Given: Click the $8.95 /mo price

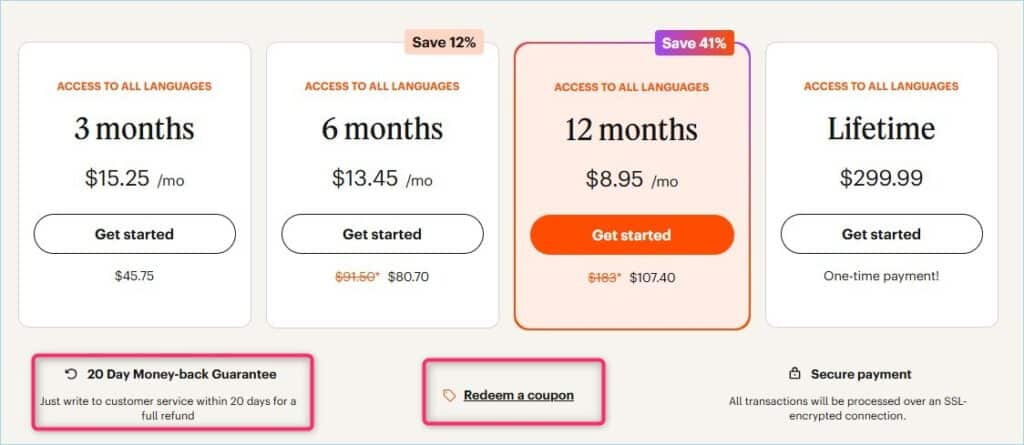Looking at the screenshot, I should (631, 180).
